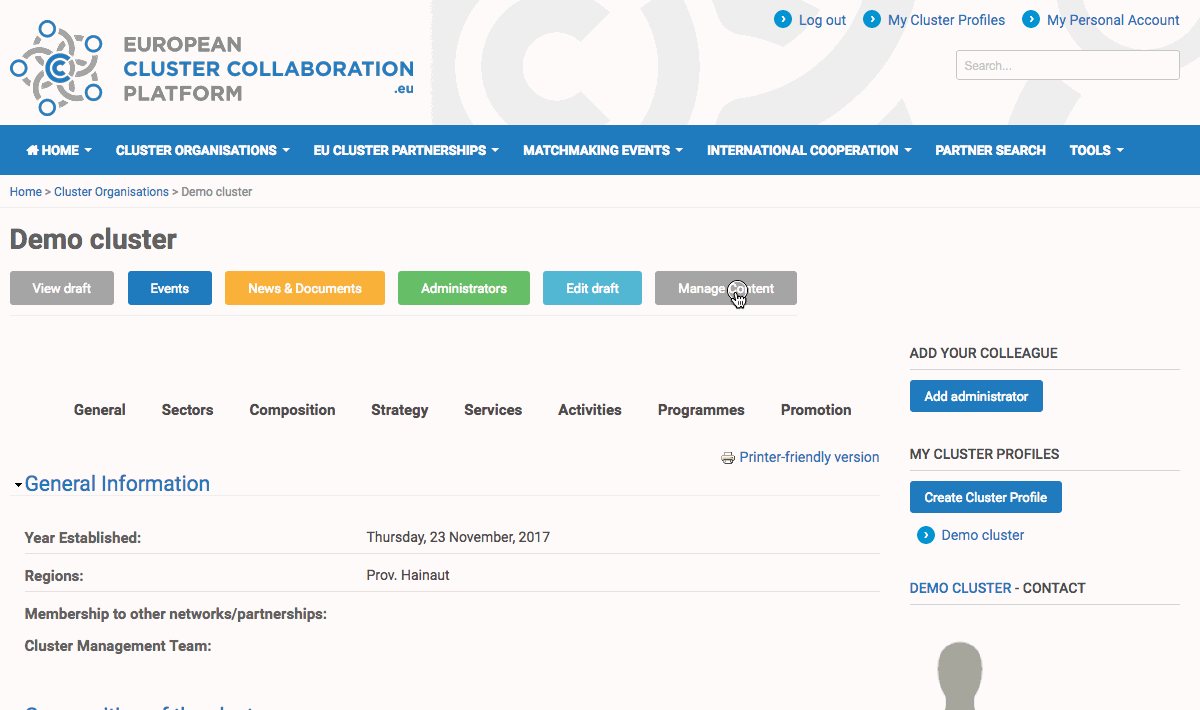Click the contact avatar silhouette
The height and width of the screenshot is (710, 1200).
960,675
